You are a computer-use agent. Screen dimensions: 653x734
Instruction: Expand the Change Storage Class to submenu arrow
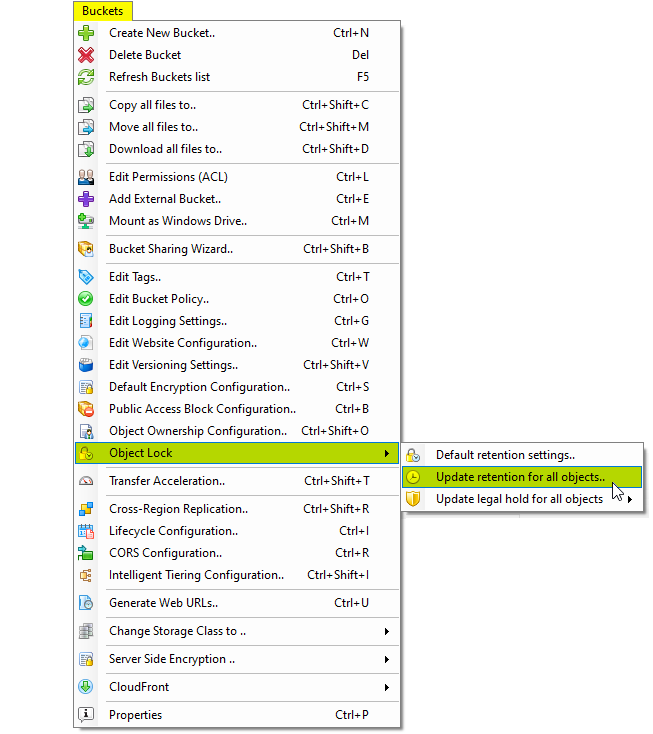click(x=387, y=631)
